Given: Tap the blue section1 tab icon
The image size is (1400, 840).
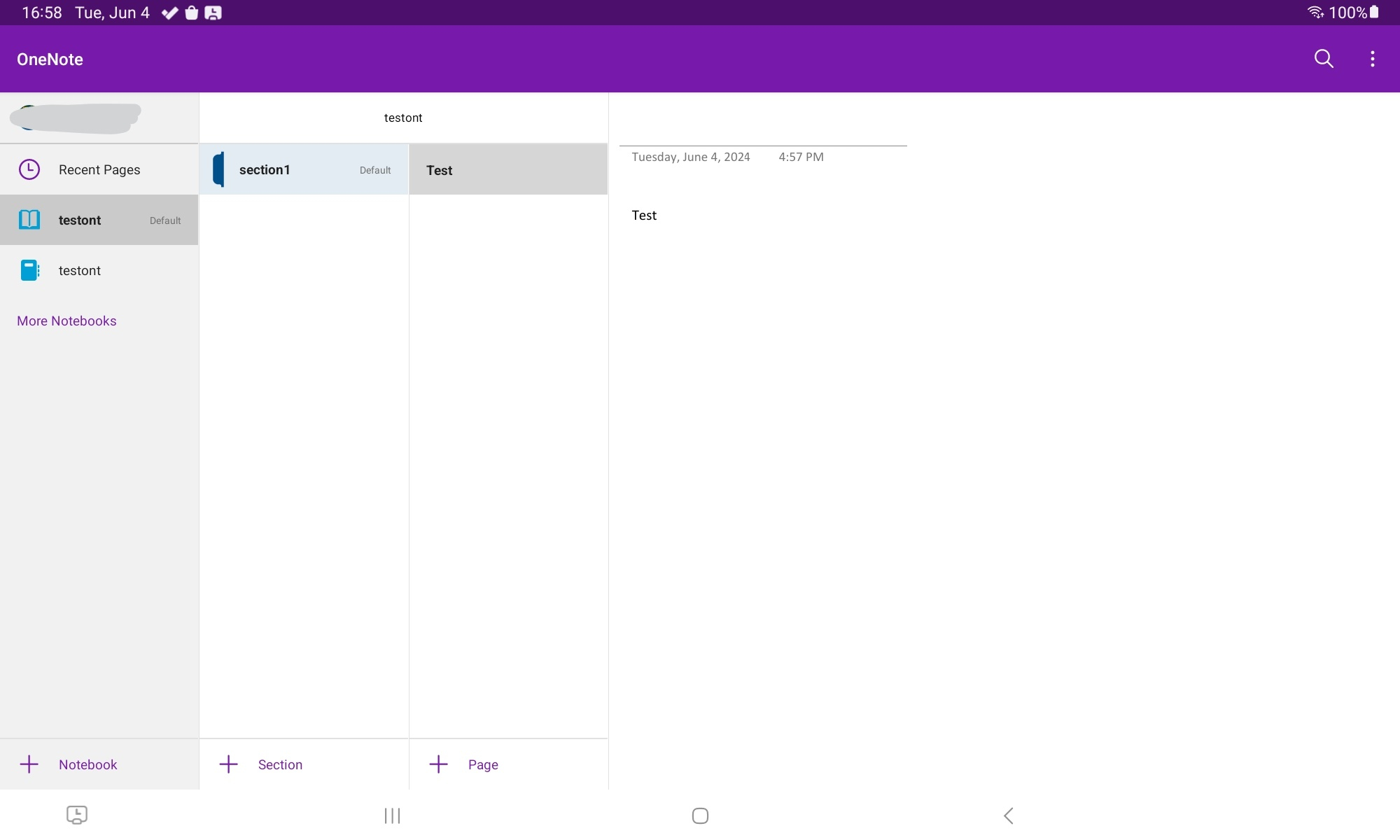Looking at the screenshot, I should click(x=218, y=169).
